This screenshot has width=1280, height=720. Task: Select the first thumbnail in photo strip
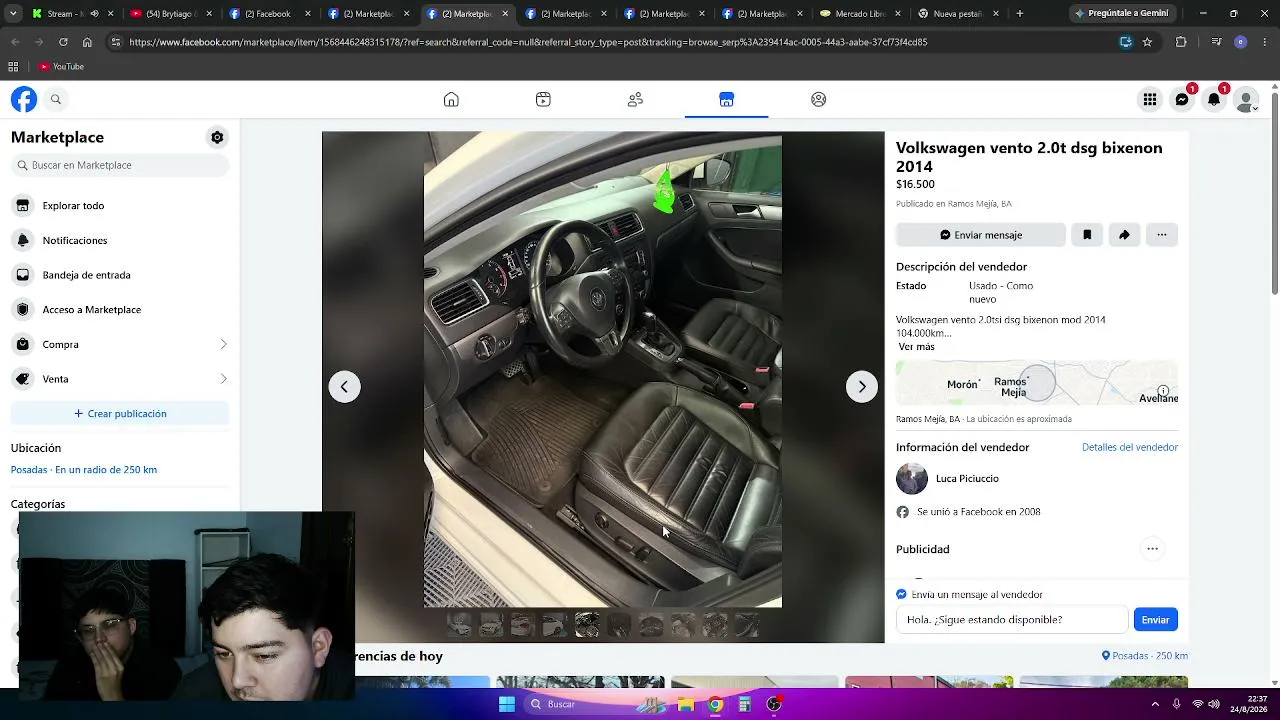[x=459, y=625]
